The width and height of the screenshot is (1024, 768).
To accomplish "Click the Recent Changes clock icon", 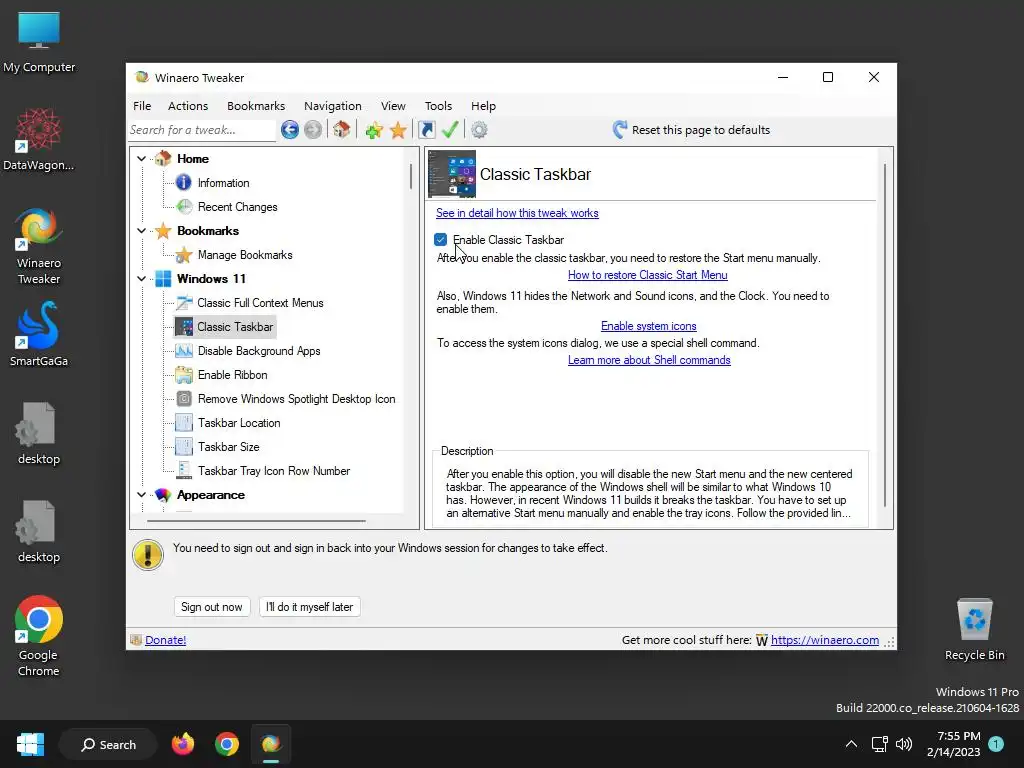I will (x=185, y=206).
